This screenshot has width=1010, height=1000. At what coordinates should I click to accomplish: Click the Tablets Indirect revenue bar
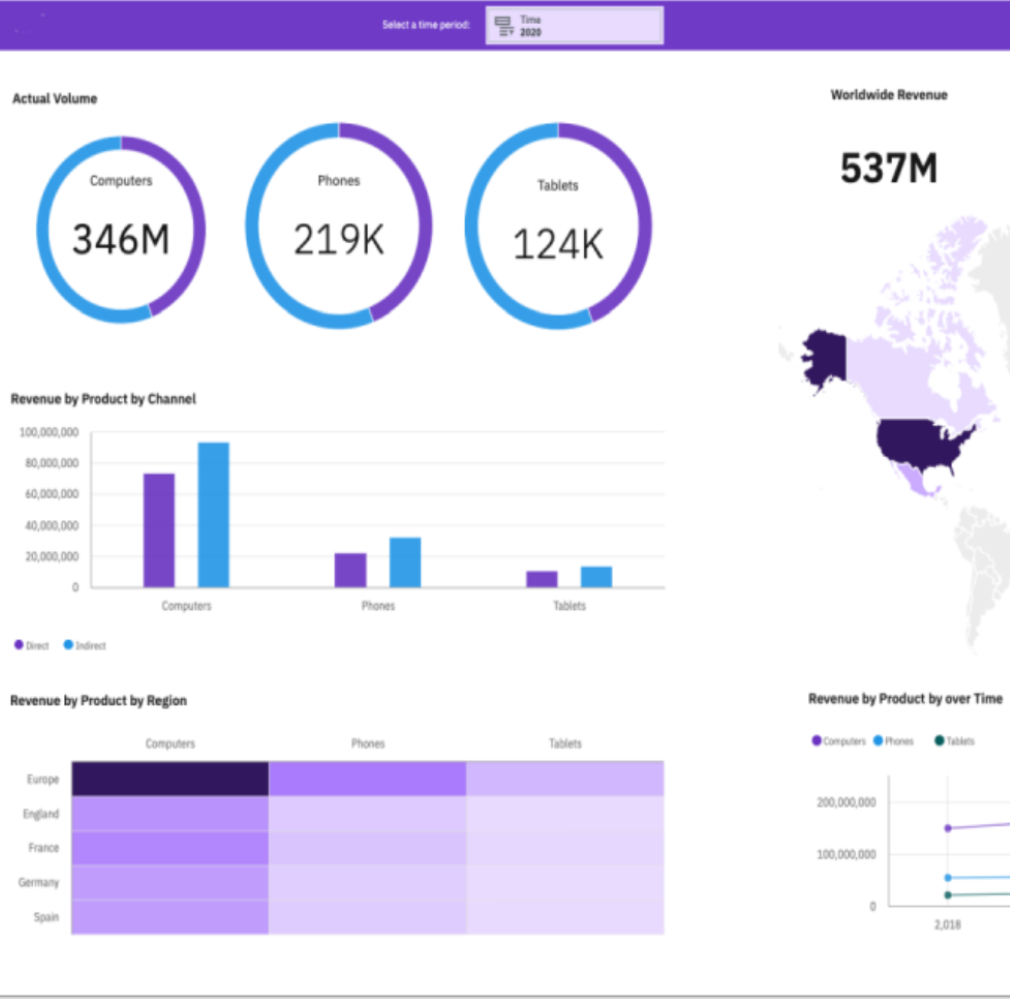(596, 577)
